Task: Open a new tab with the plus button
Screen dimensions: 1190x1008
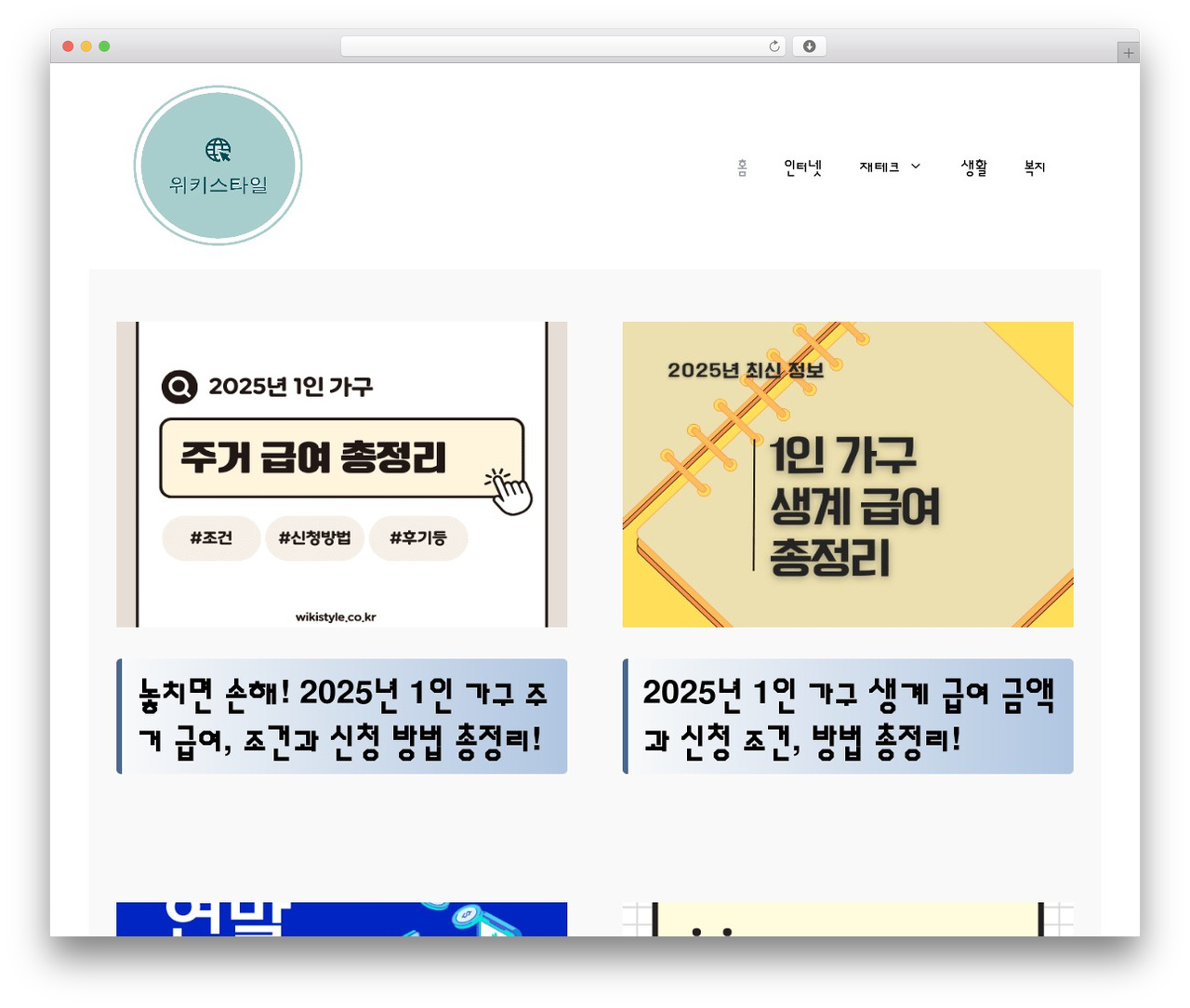Action: click(x=1128, y=53)
